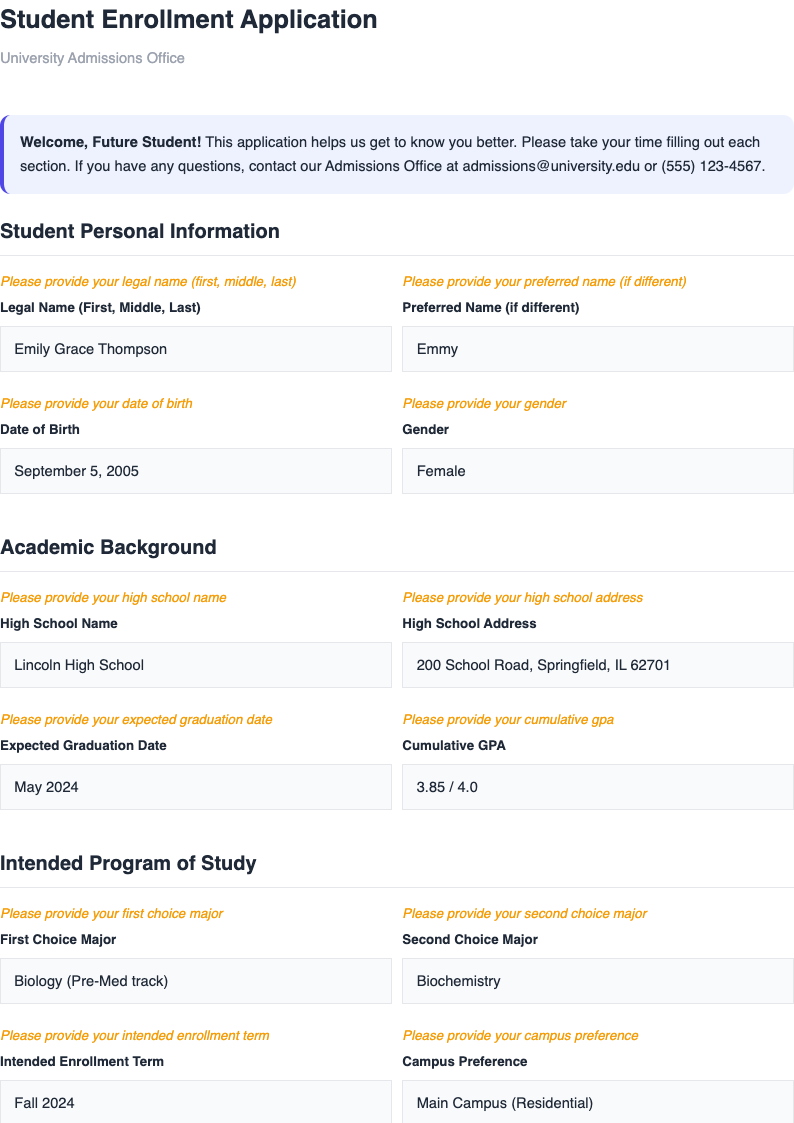Click the Date of Birth field
Image resolution: width=794 pixels, height=1123 pixels.
point(196,470)
